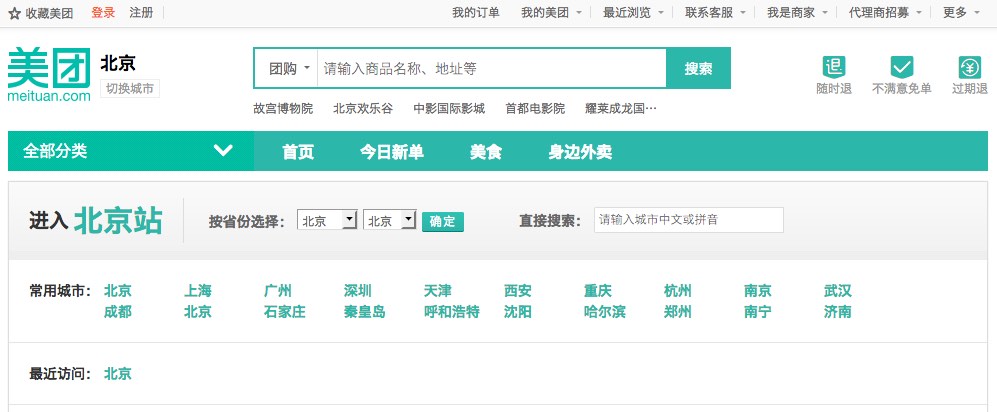997x412 pixels.
Task: Open the 首页 nav tab
Action: click(x=298, y=151)
